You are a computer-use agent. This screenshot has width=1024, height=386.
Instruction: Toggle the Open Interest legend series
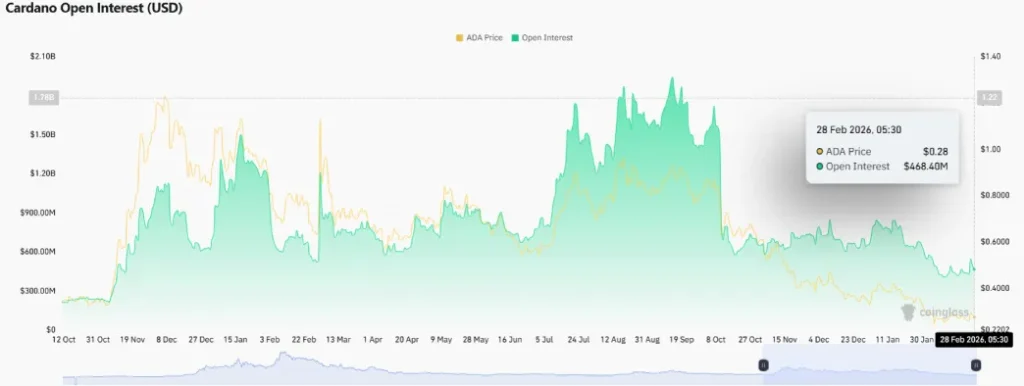(542, 38)
